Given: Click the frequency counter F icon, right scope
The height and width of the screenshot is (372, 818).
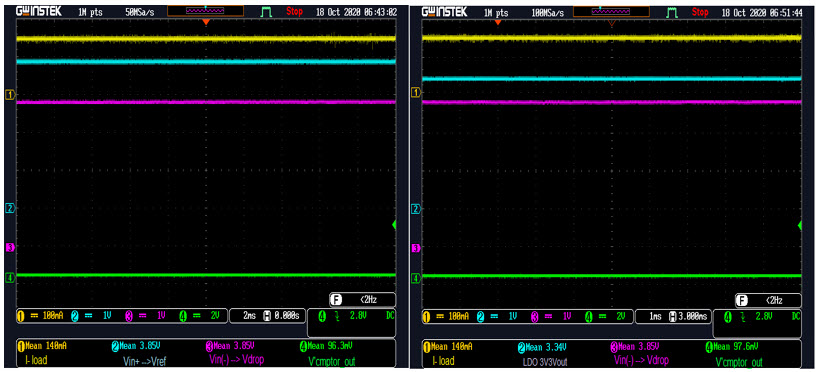Looking at the screenshot, I should coord(741,301).
